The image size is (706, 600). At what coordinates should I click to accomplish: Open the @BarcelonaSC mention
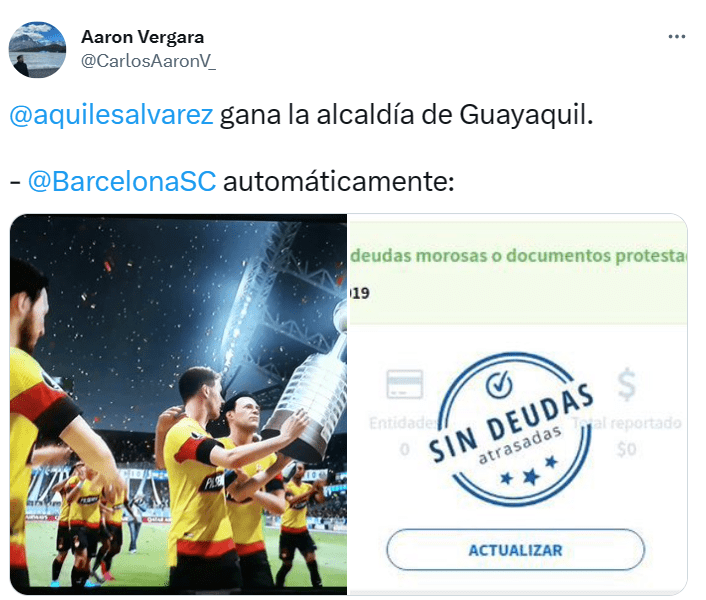[x=122, y=181]
